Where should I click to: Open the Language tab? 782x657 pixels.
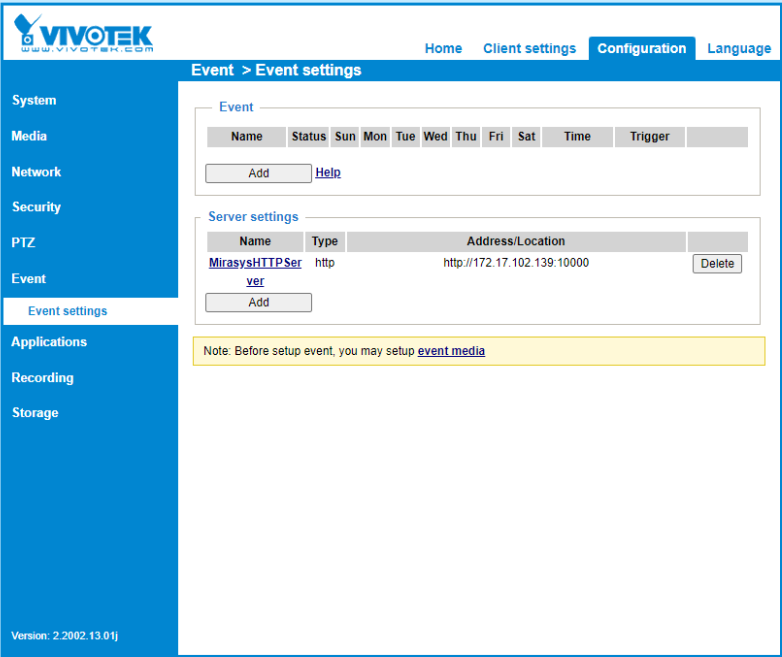pos(738,48)
